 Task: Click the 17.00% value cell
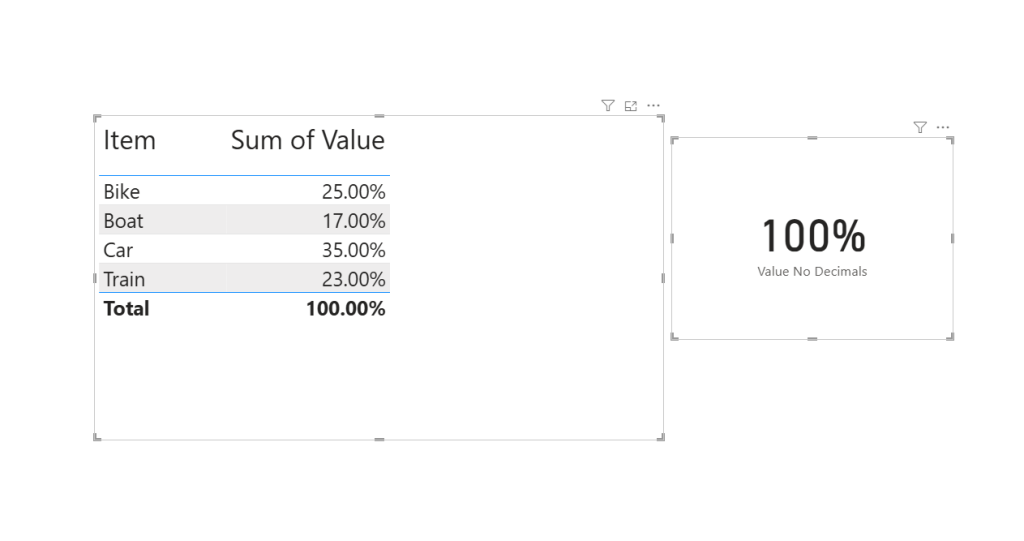click(x=353, y=220)
